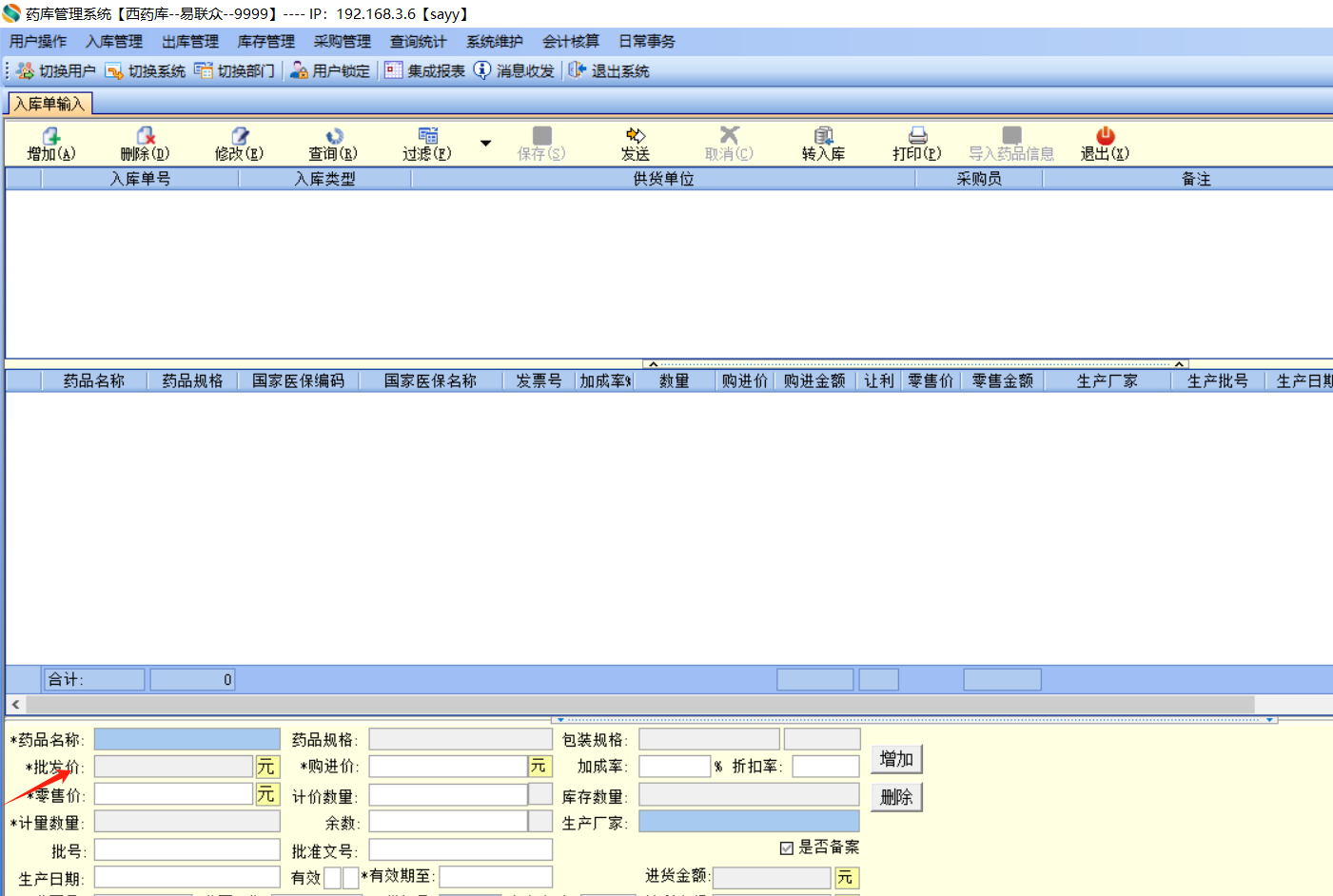Viewport: 1333px width, 896px height.
Task: Click the 生产批号 column header
Action: (1218, 381)
